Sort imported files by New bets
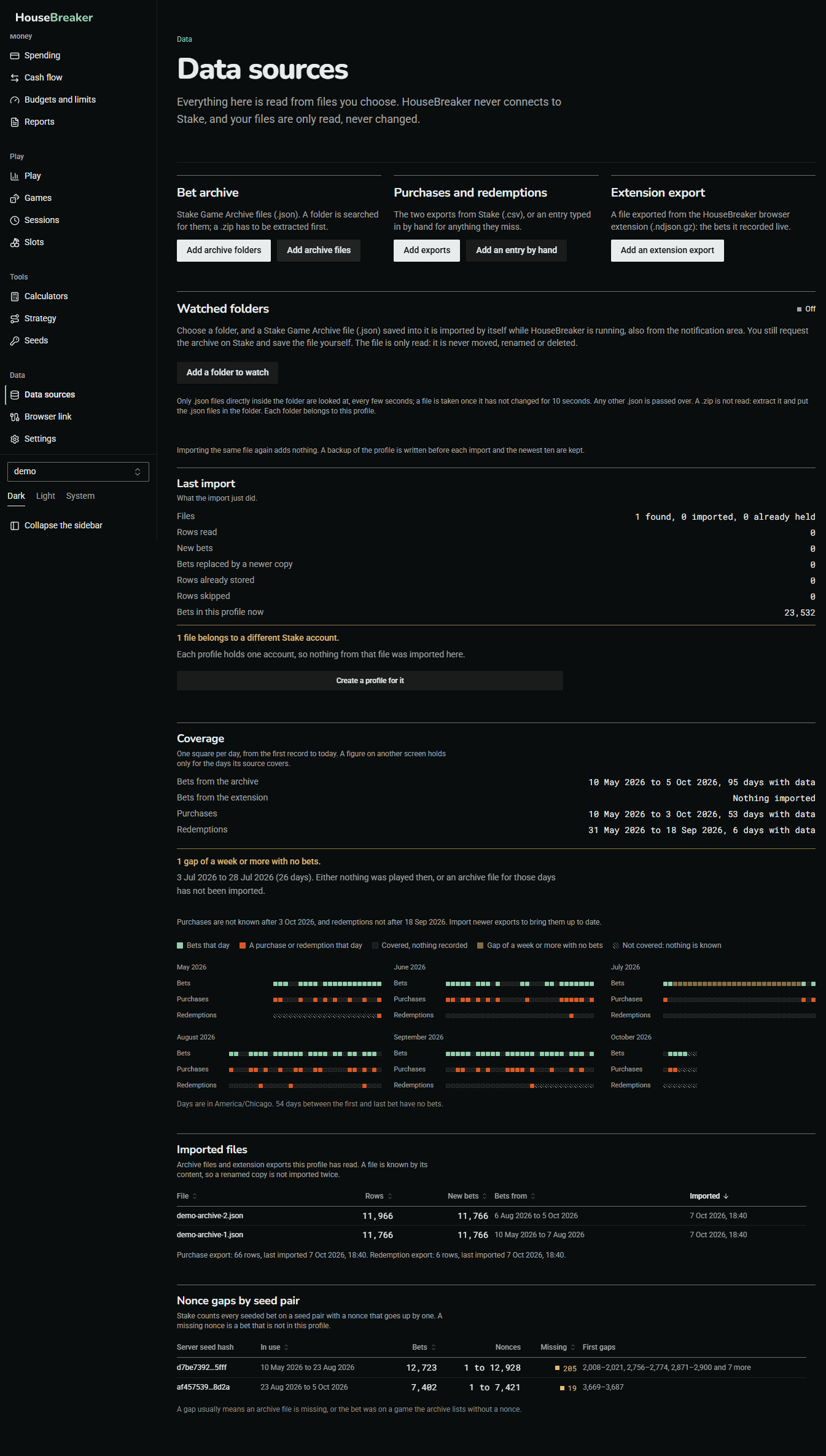 pyautogui.click(x=467, y=1196)
